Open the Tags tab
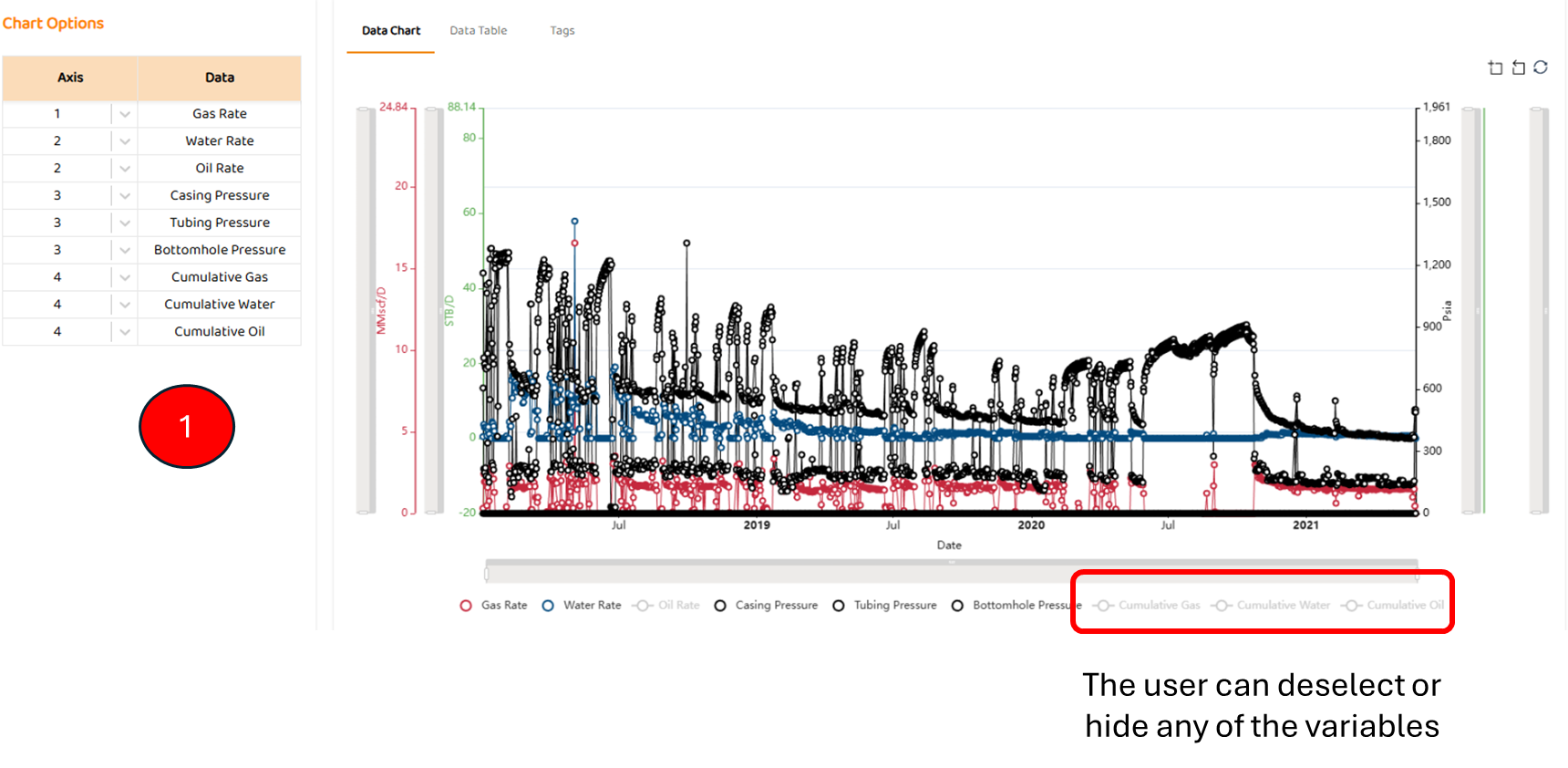 coord(562,31)
